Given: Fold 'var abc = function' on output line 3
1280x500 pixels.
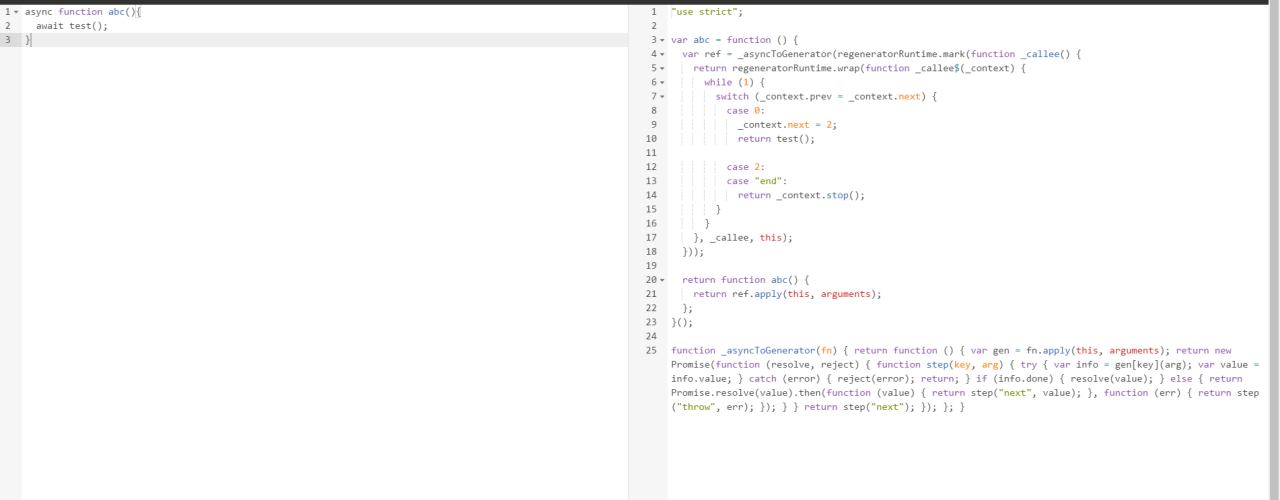Looking at the screenshot, I should [x=662, y=40].
